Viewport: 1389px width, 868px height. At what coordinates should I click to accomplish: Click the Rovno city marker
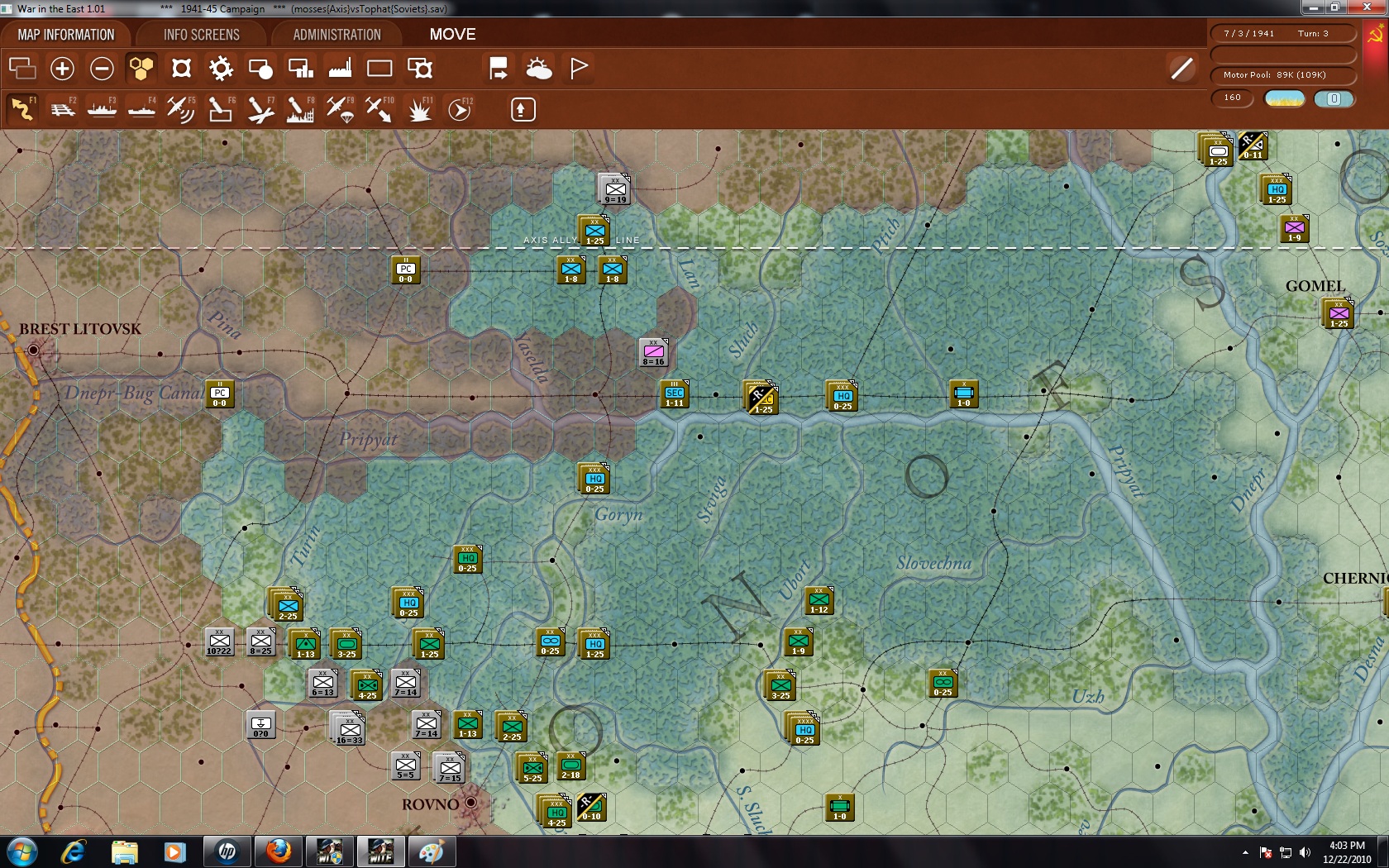(471, 803)
